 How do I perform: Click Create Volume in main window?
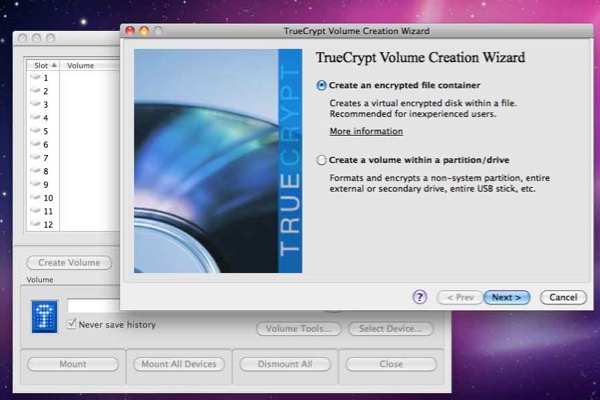(69, 263)
